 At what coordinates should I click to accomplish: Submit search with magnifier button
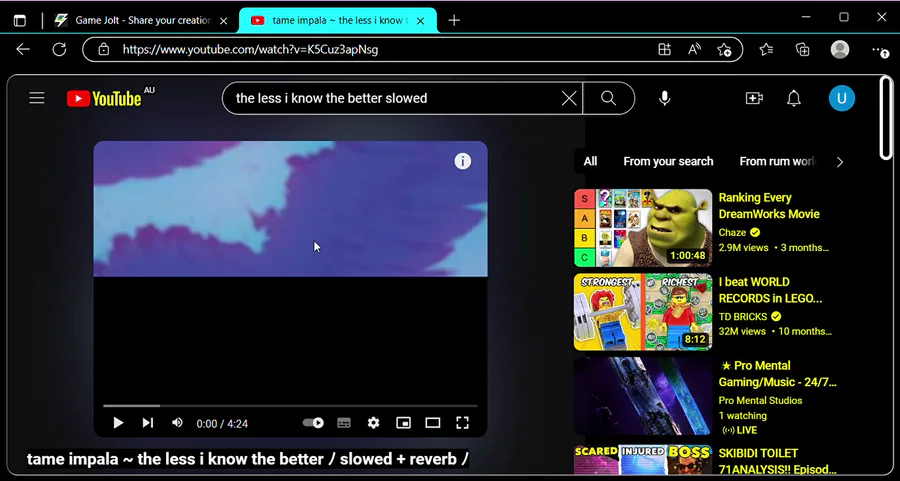608,98
